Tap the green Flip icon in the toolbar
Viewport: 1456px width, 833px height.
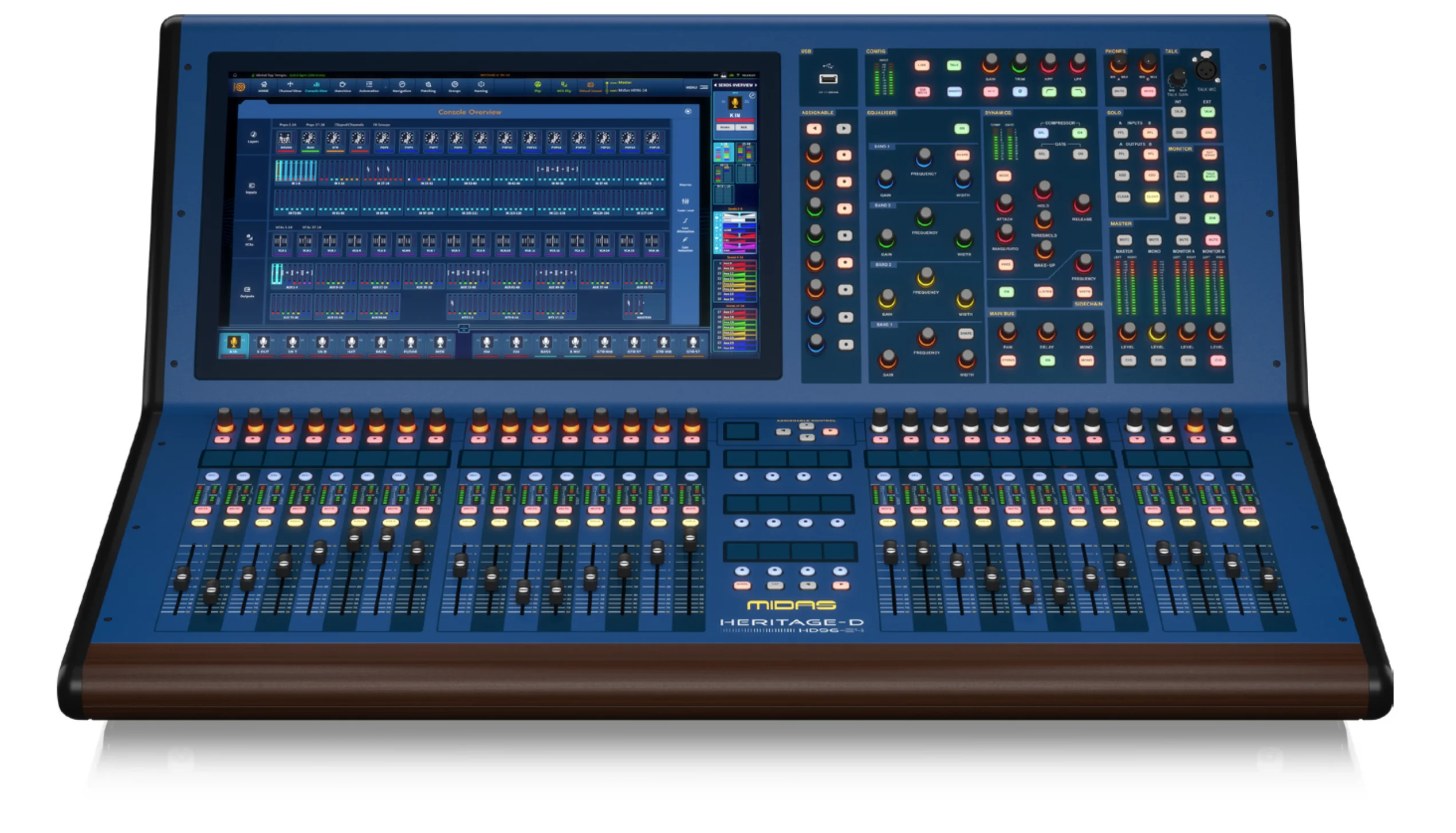pos(538,87)
